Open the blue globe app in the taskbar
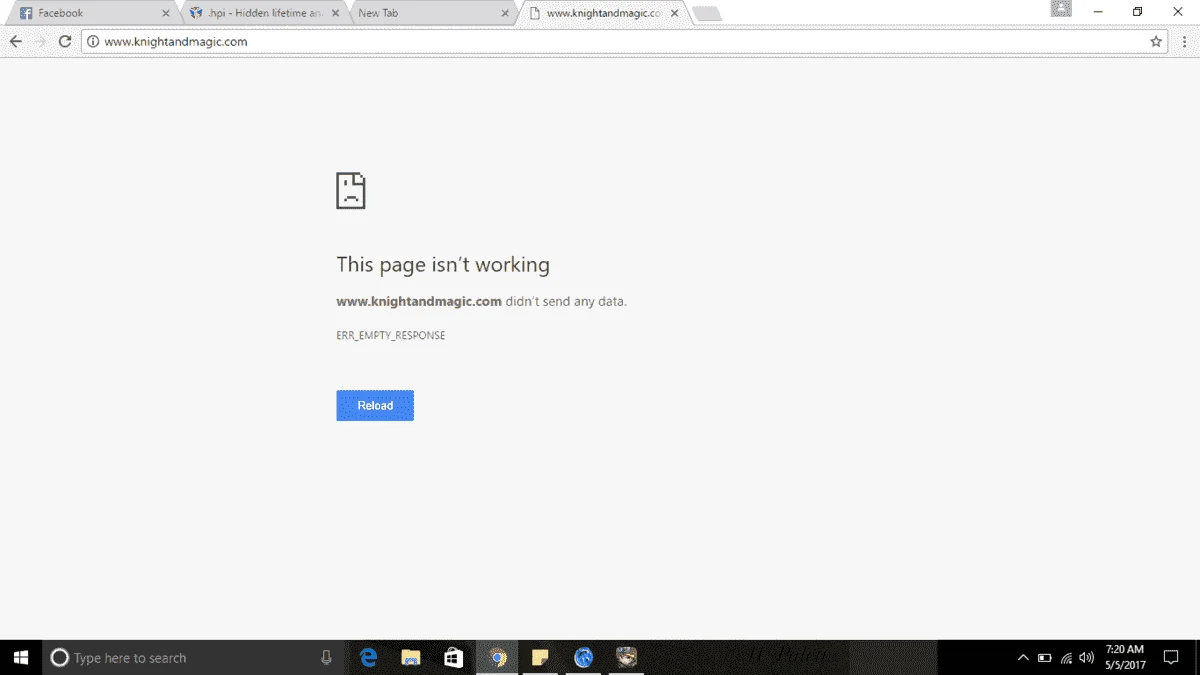This screenshot has width=1200, height=675. coord(584,657)
